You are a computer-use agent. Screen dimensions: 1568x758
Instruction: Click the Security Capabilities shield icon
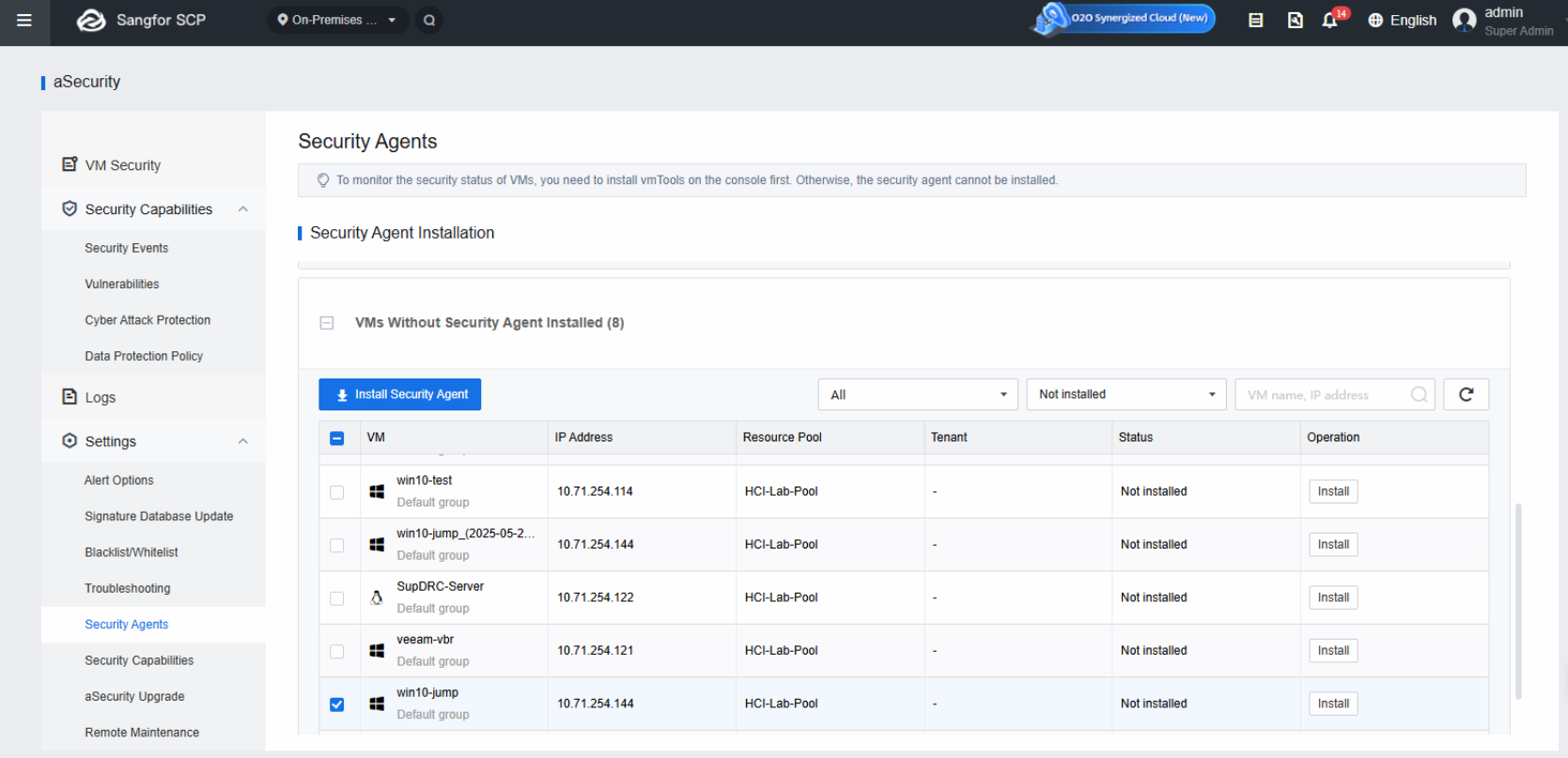(x=70, y=209)
